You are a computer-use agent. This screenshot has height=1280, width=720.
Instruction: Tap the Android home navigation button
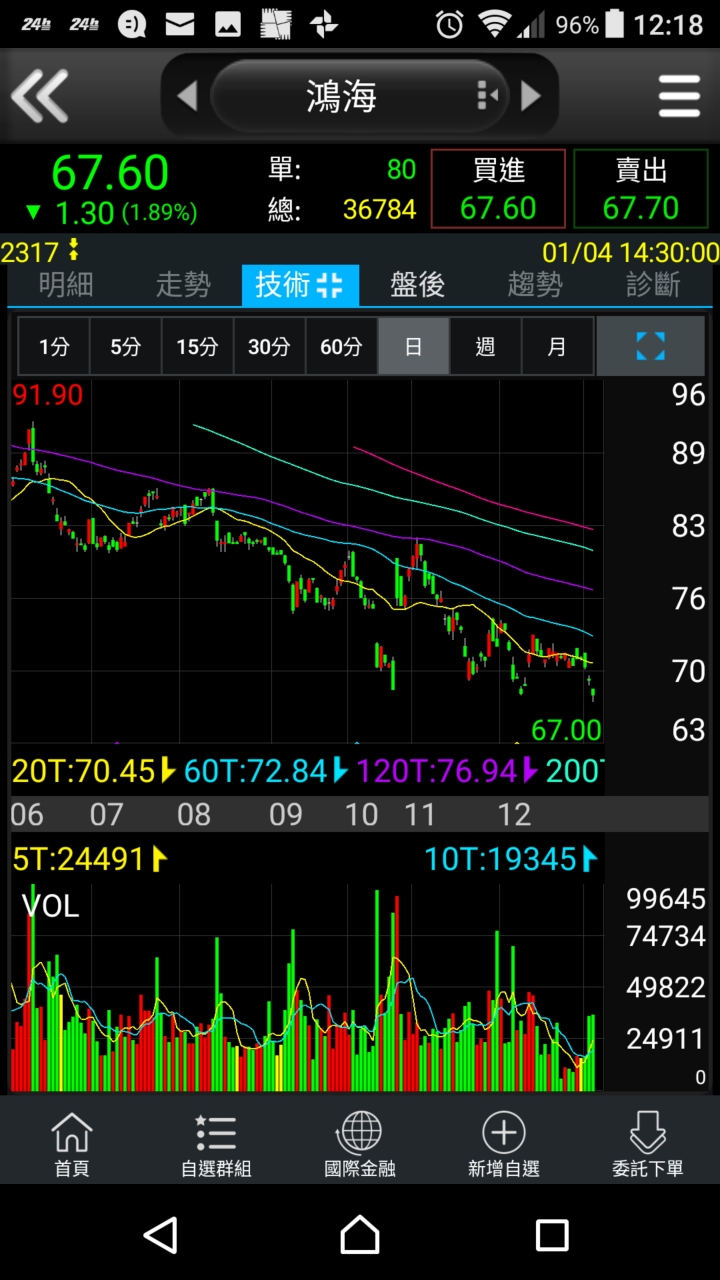360,1235
